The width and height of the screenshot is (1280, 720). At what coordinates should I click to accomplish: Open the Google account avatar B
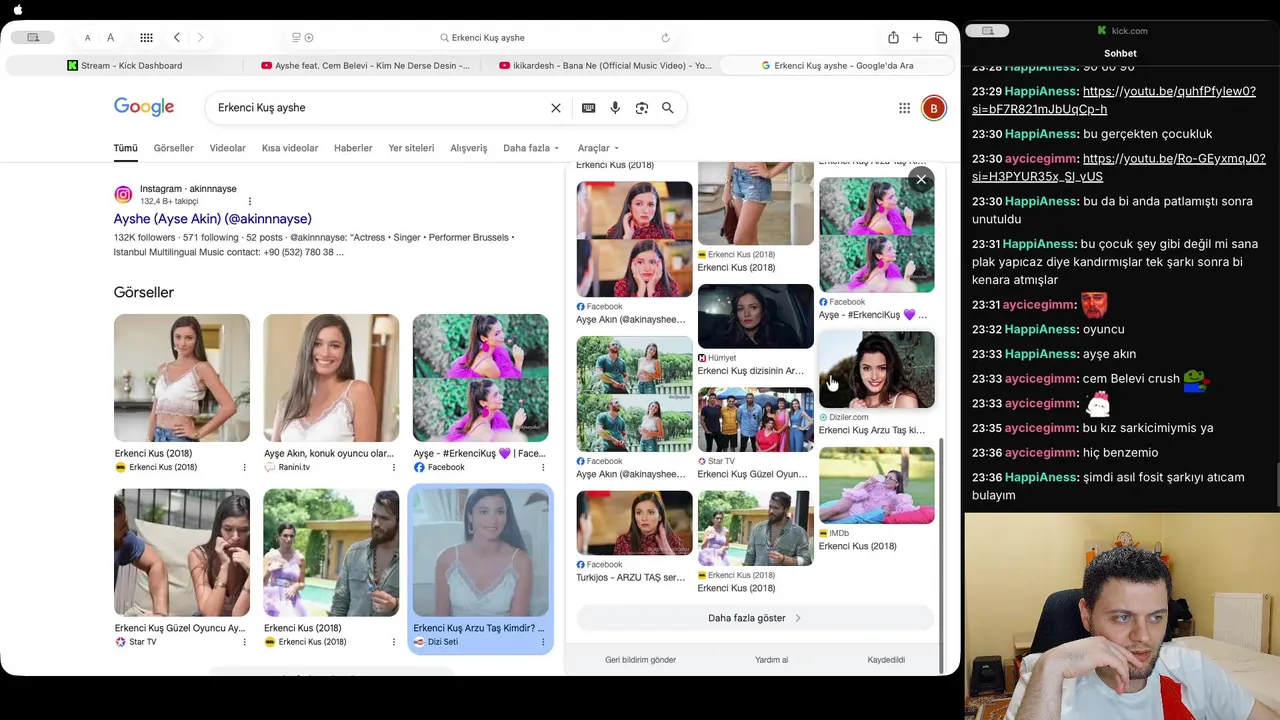coord(933,108)
